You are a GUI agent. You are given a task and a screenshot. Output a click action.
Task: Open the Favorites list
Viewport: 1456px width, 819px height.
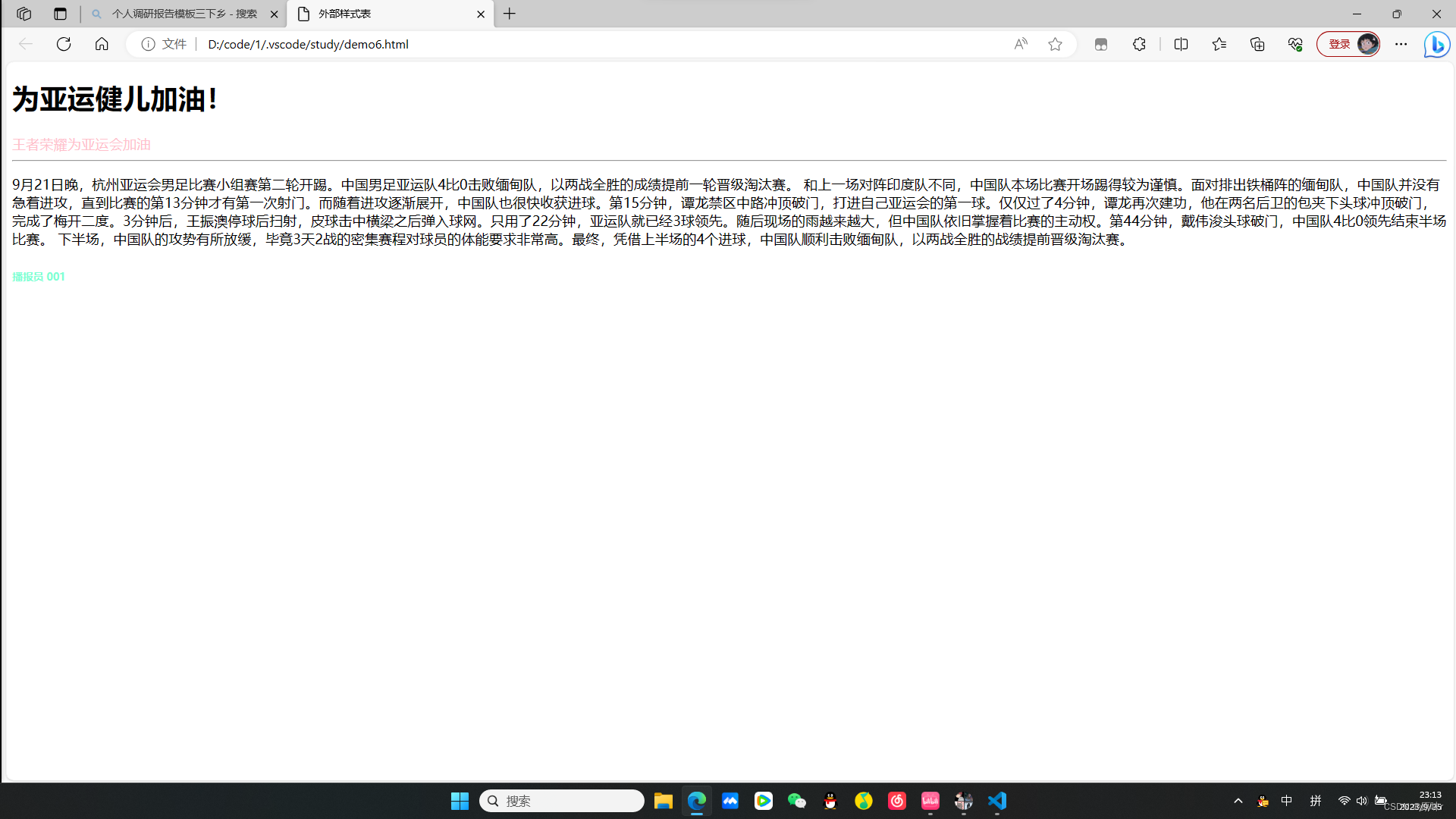[x=1219, y=44]
